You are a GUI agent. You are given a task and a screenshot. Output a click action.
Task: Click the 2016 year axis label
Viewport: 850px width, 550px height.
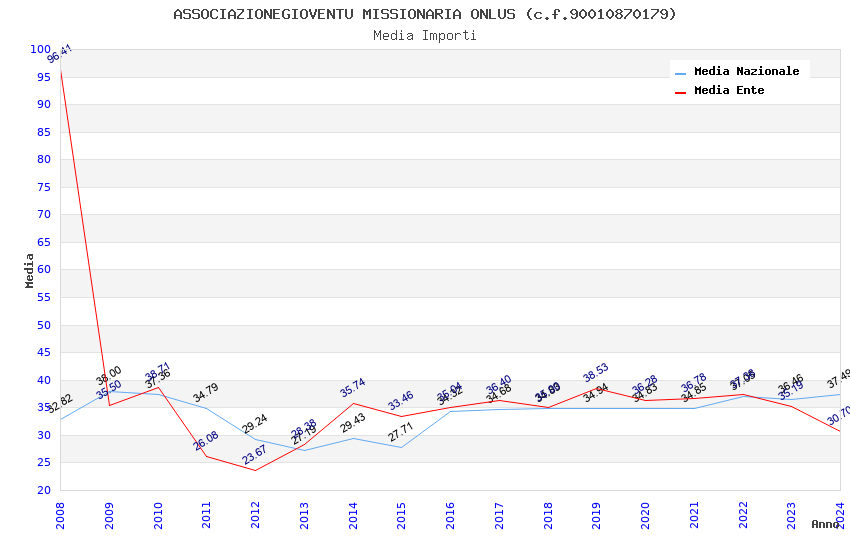[x=450, y=515]
